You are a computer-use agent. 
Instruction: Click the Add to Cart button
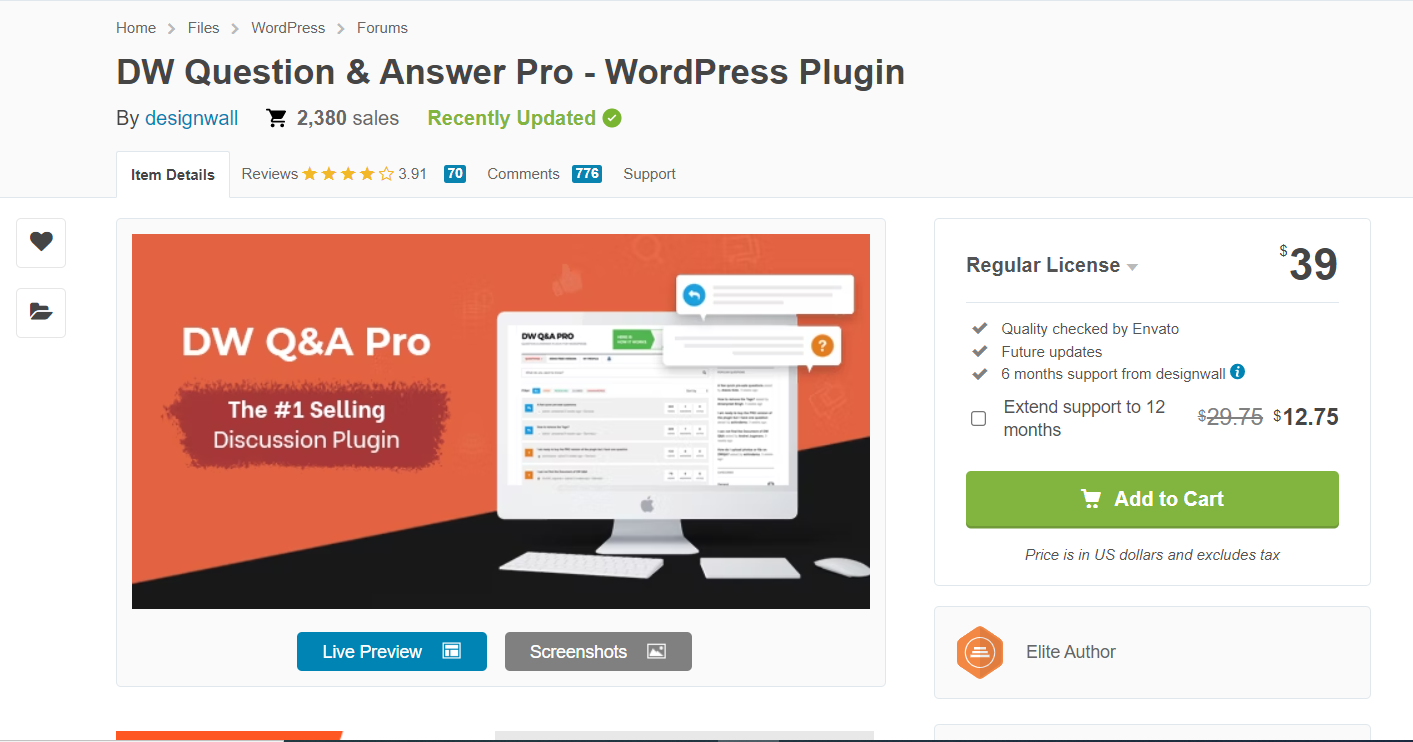tap(1152, 499)
